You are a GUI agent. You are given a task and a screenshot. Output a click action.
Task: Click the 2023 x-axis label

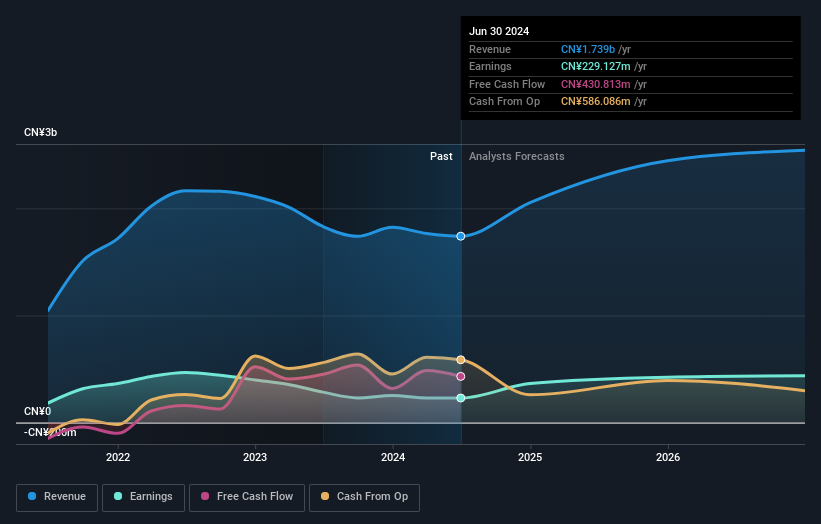click(x=255, y=457)
